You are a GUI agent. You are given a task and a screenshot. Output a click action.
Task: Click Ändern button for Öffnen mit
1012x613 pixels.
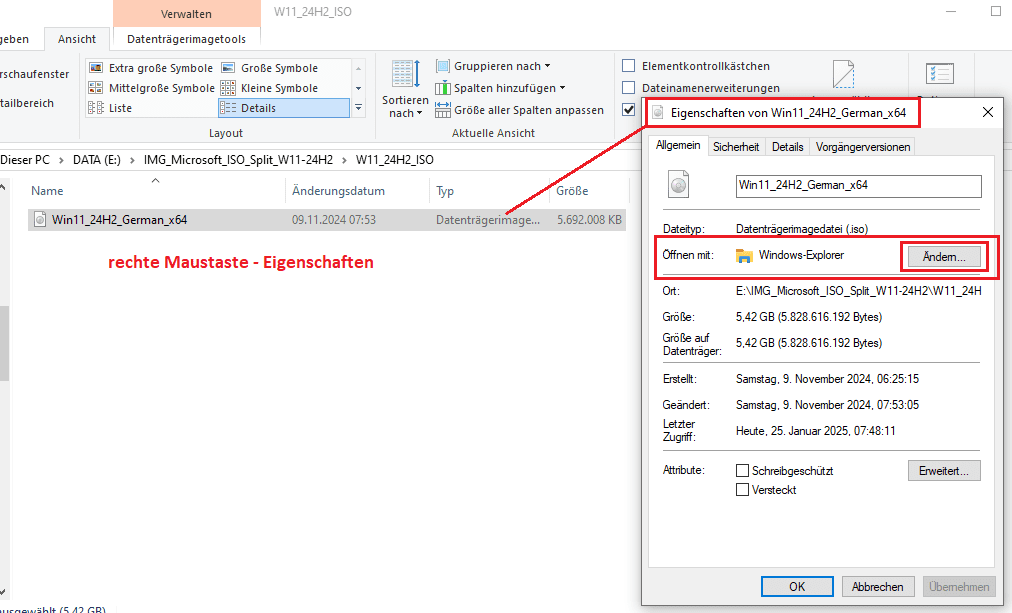(x=944, y=257)
